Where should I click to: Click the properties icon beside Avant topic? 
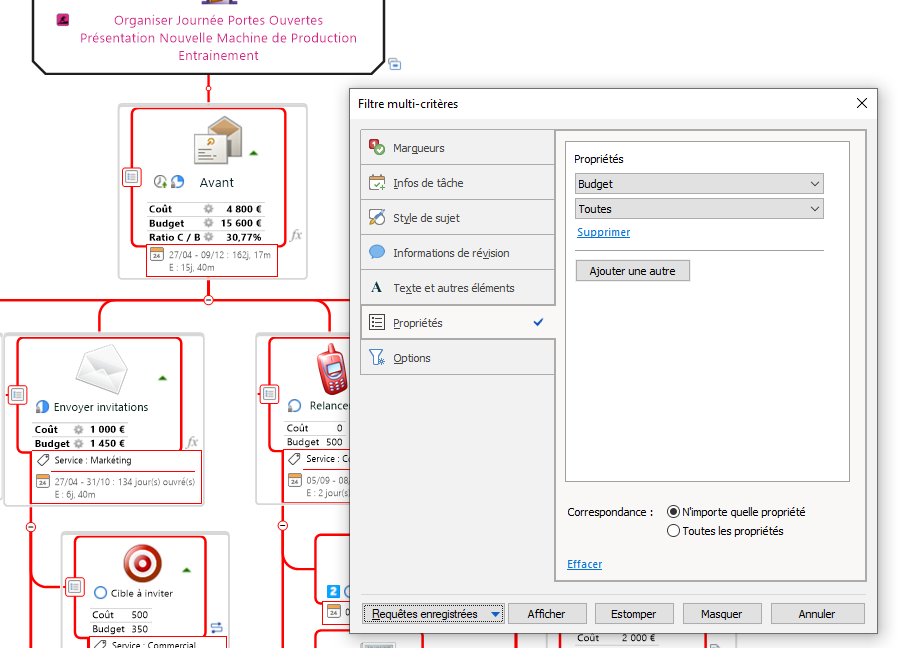pos(131,177)
